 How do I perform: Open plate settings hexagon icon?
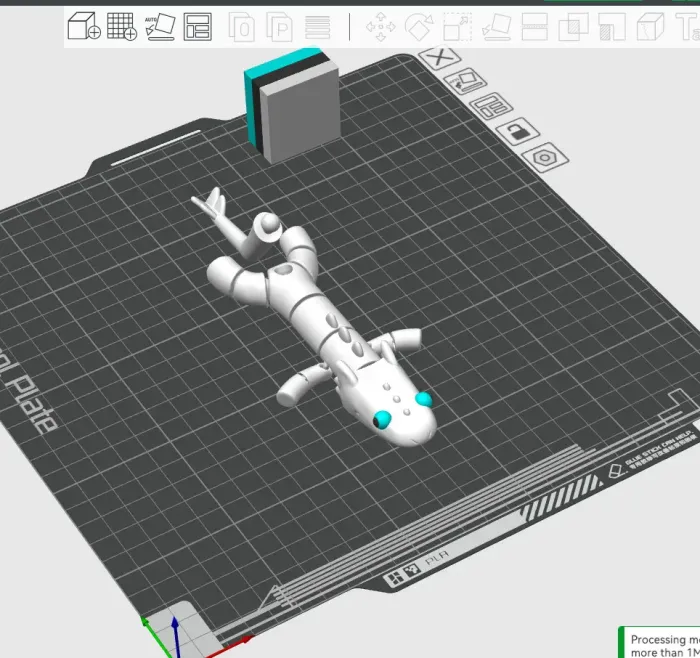545,158
